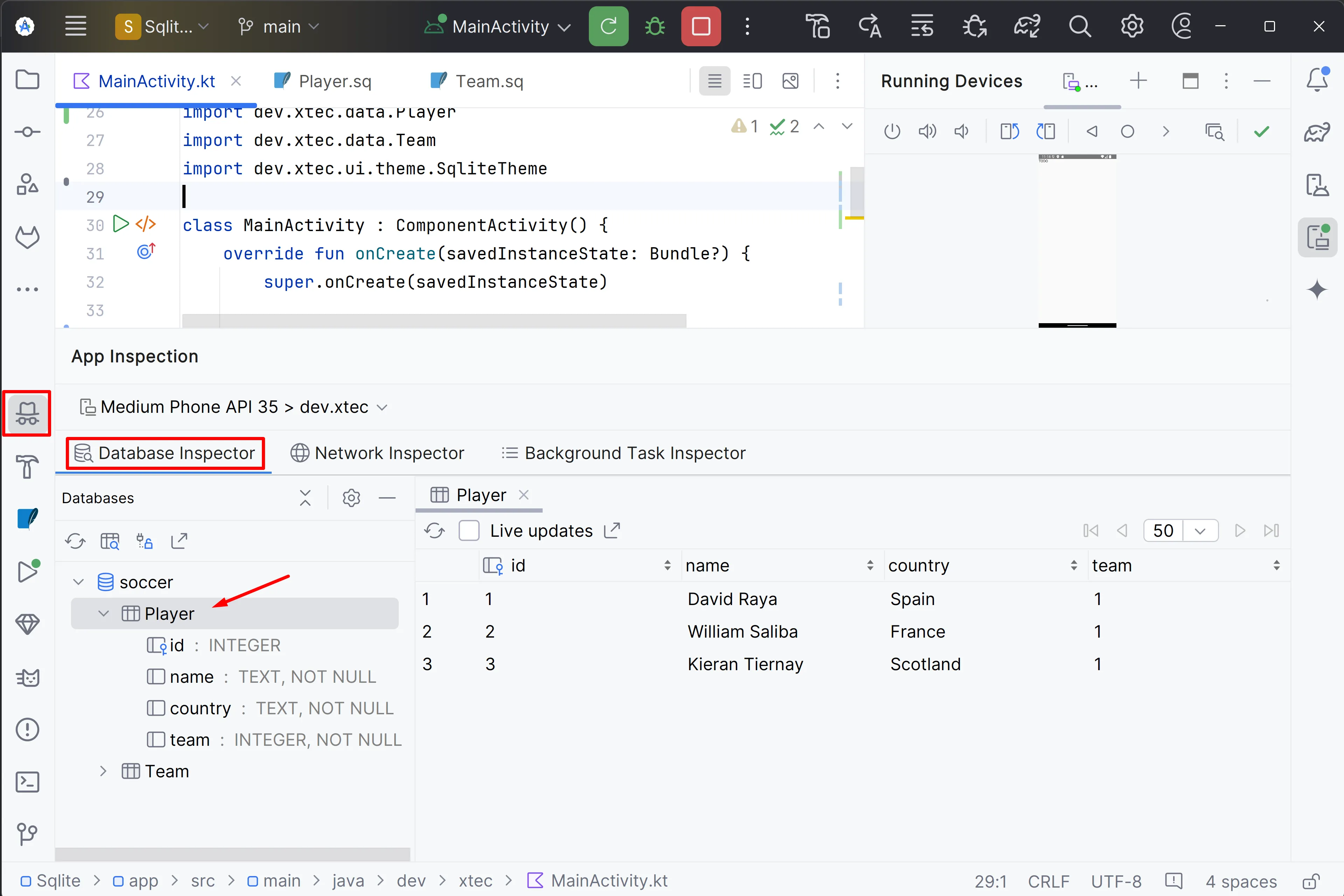Image resolution: width=1344 pixels, height=896 pixels.
Task: Switch editor to Code-only view mode
Action: tap(714, 81)
